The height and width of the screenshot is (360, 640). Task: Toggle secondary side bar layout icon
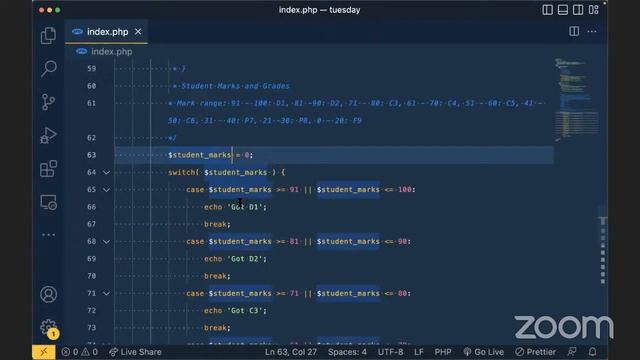point(578,10)
